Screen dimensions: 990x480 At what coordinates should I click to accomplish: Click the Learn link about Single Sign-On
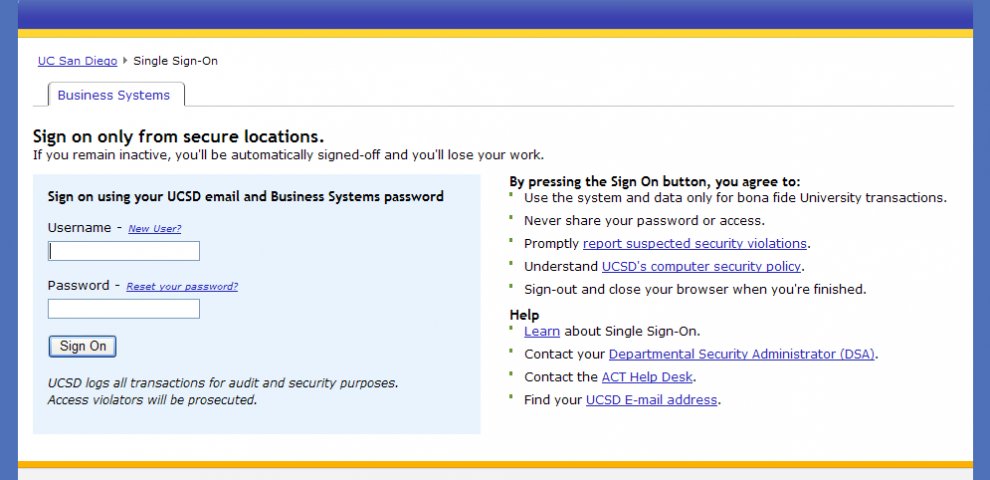541,331
